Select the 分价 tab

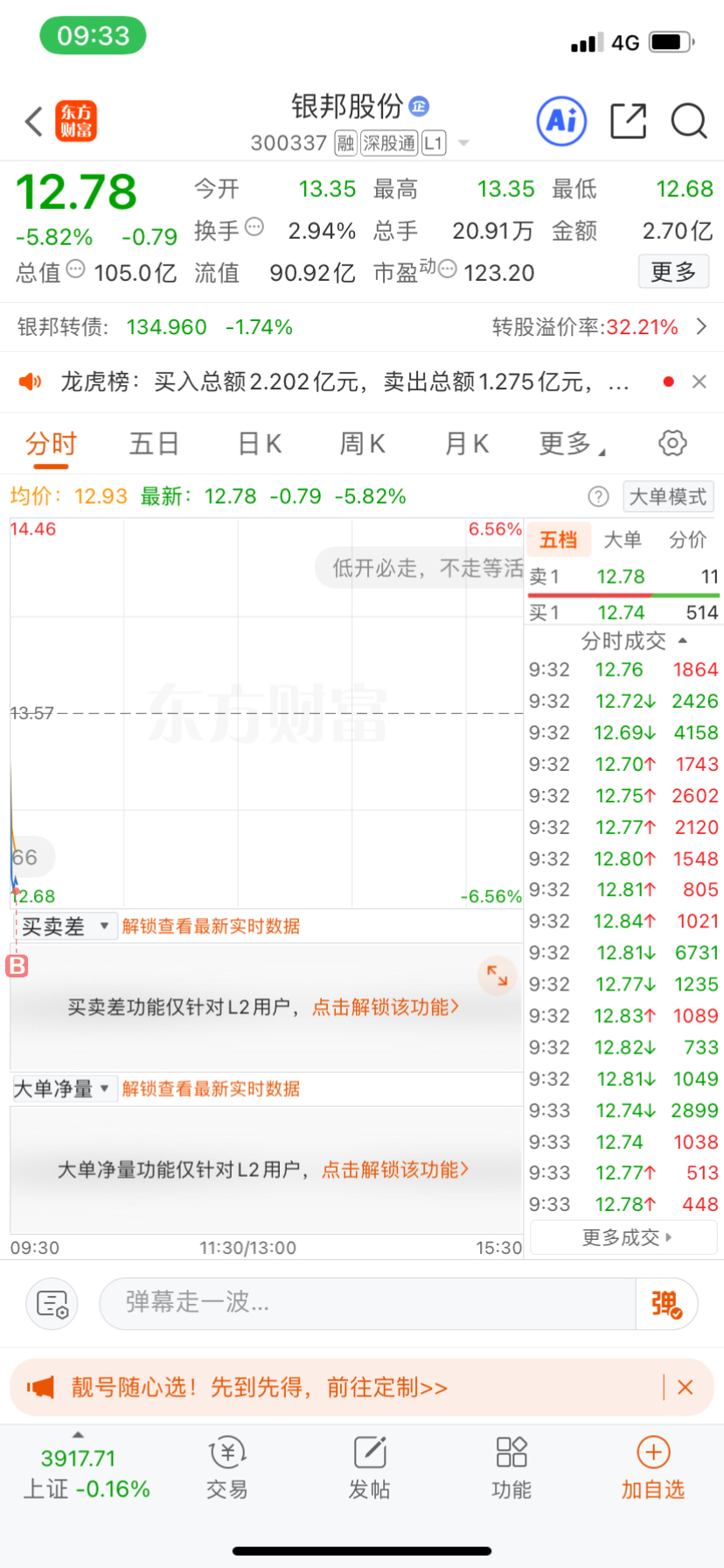pos(688,540)
